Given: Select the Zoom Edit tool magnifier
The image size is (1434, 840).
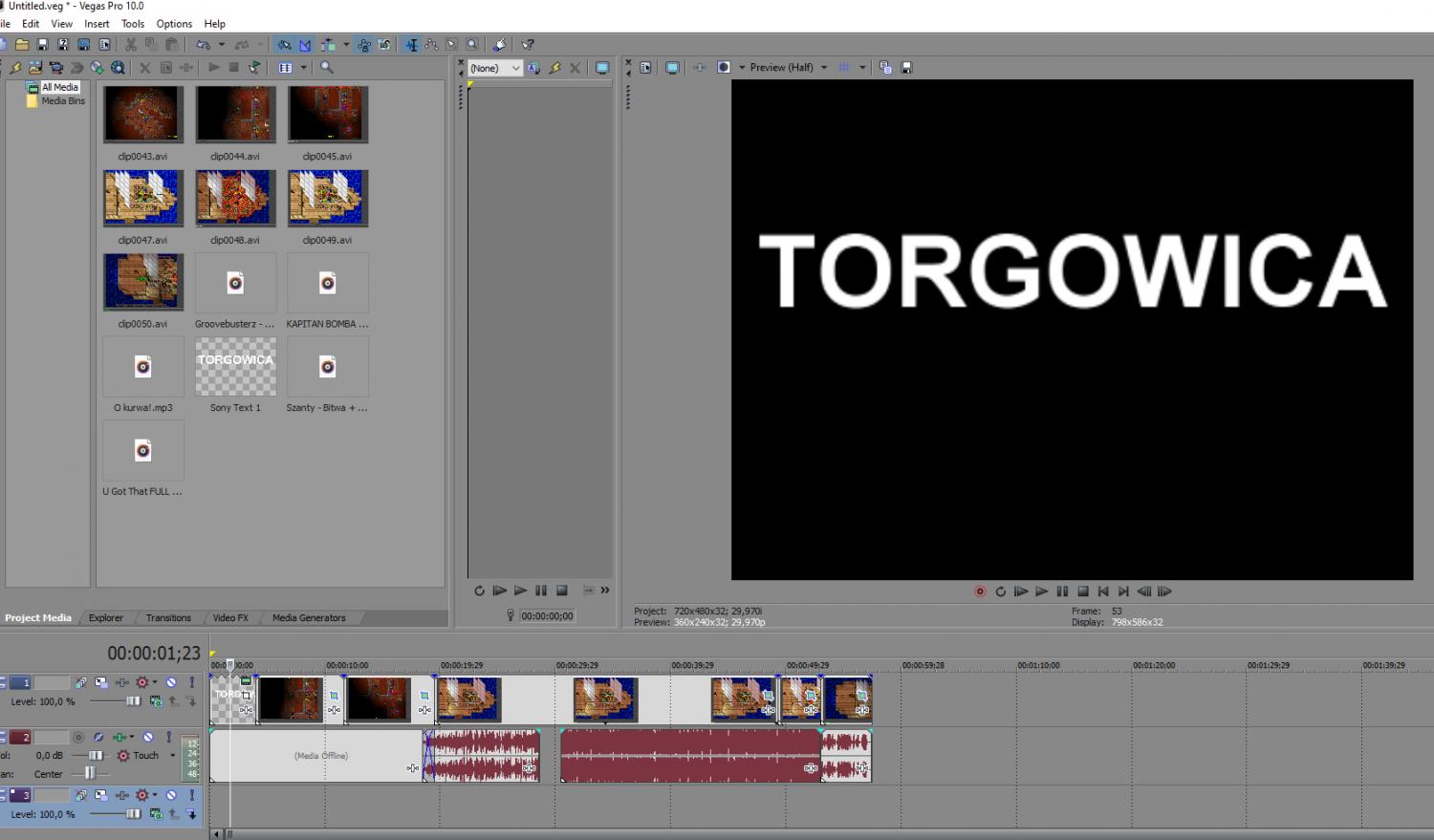Looking at the screenshot, I should pos(472,45).
